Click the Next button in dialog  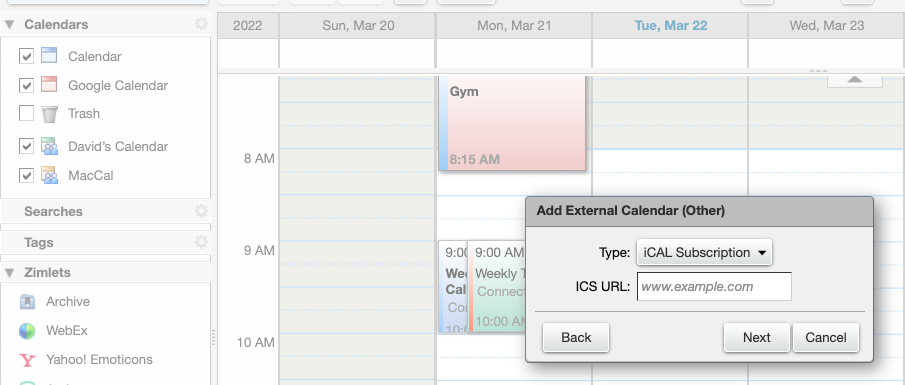pos(756,337)
